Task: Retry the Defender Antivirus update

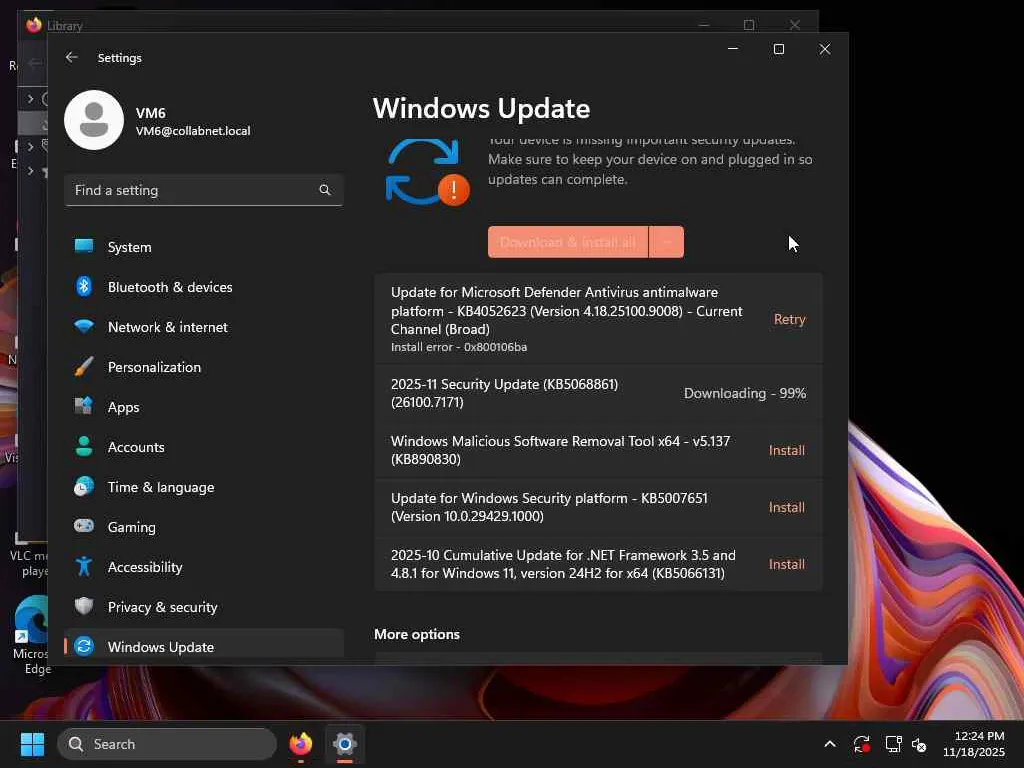Action: click(x=789, y=319)
